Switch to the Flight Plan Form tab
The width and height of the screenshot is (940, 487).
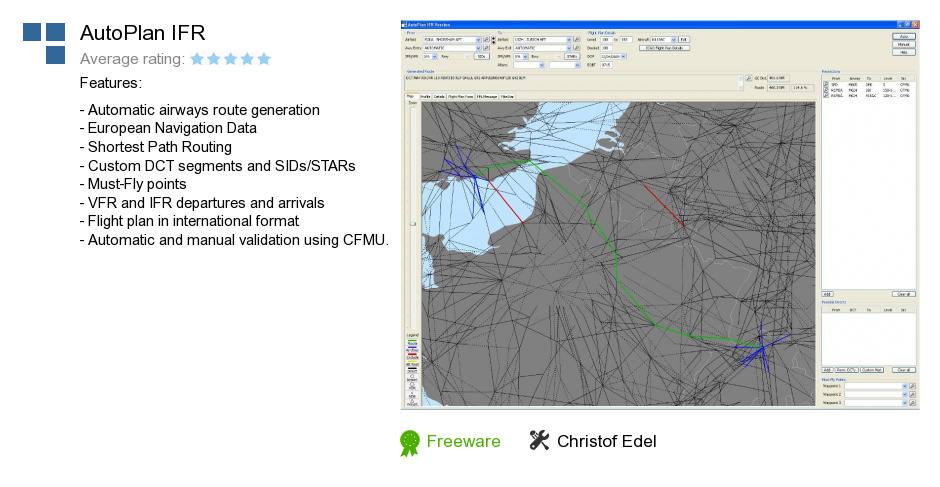[460, 97]
